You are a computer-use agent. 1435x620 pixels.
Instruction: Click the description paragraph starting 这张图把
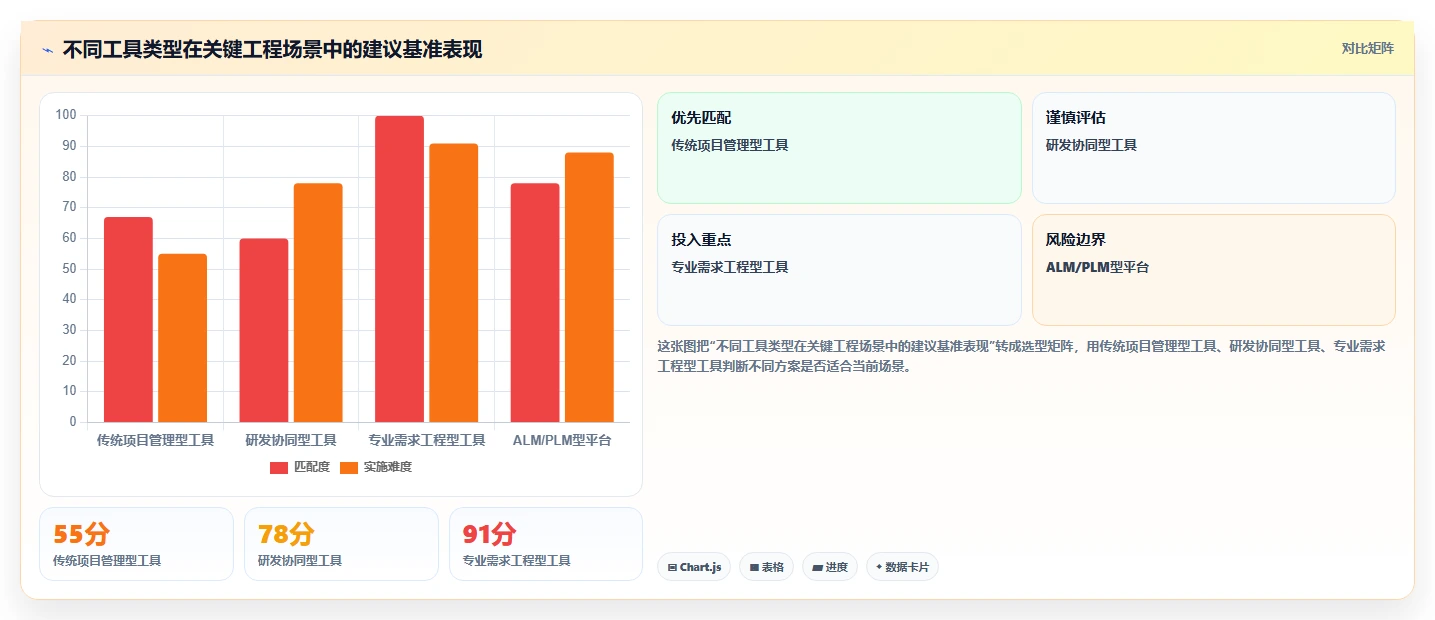pos(1021,356)
